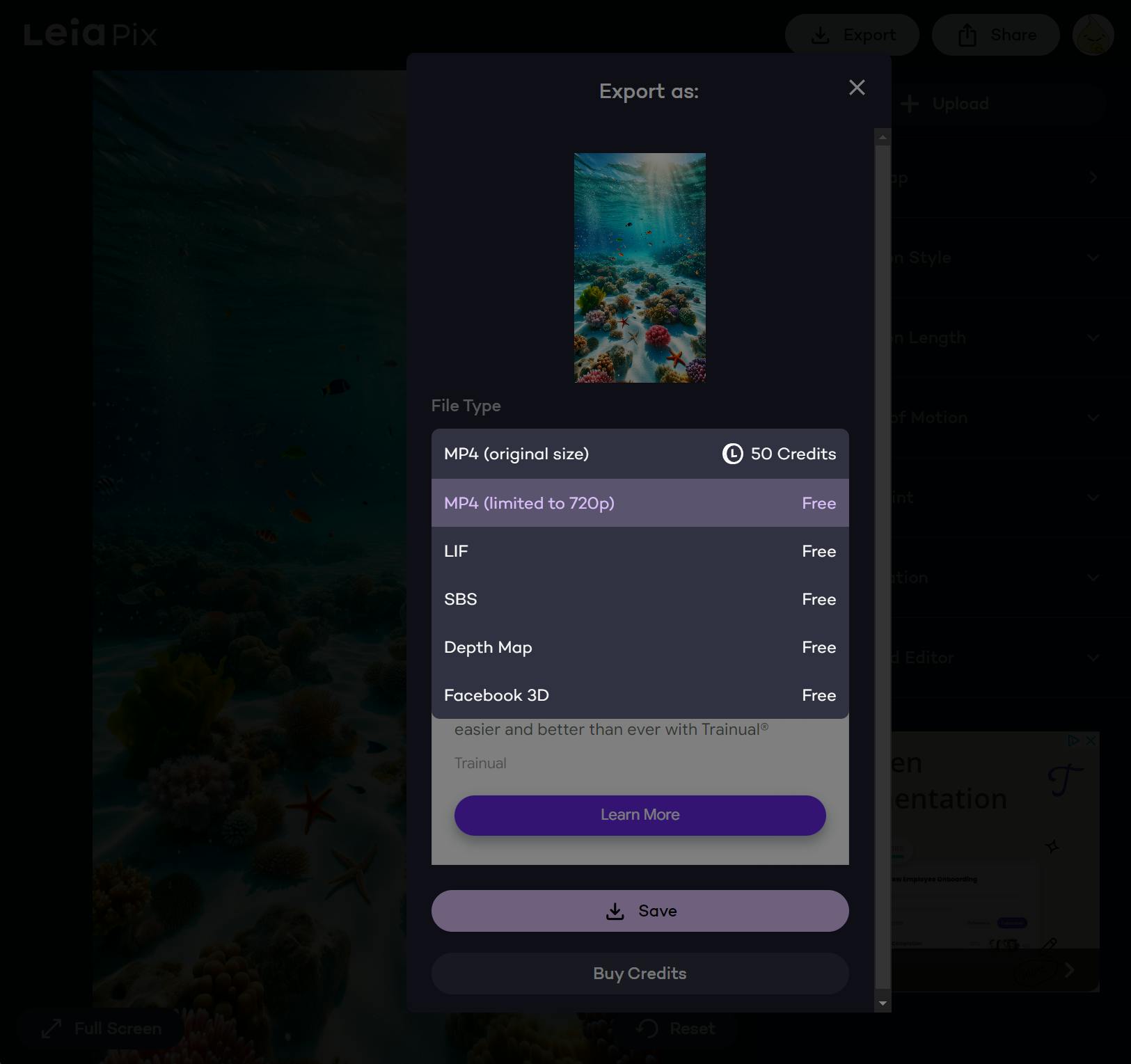Select Depth Map export option

(x=640, y=647)
